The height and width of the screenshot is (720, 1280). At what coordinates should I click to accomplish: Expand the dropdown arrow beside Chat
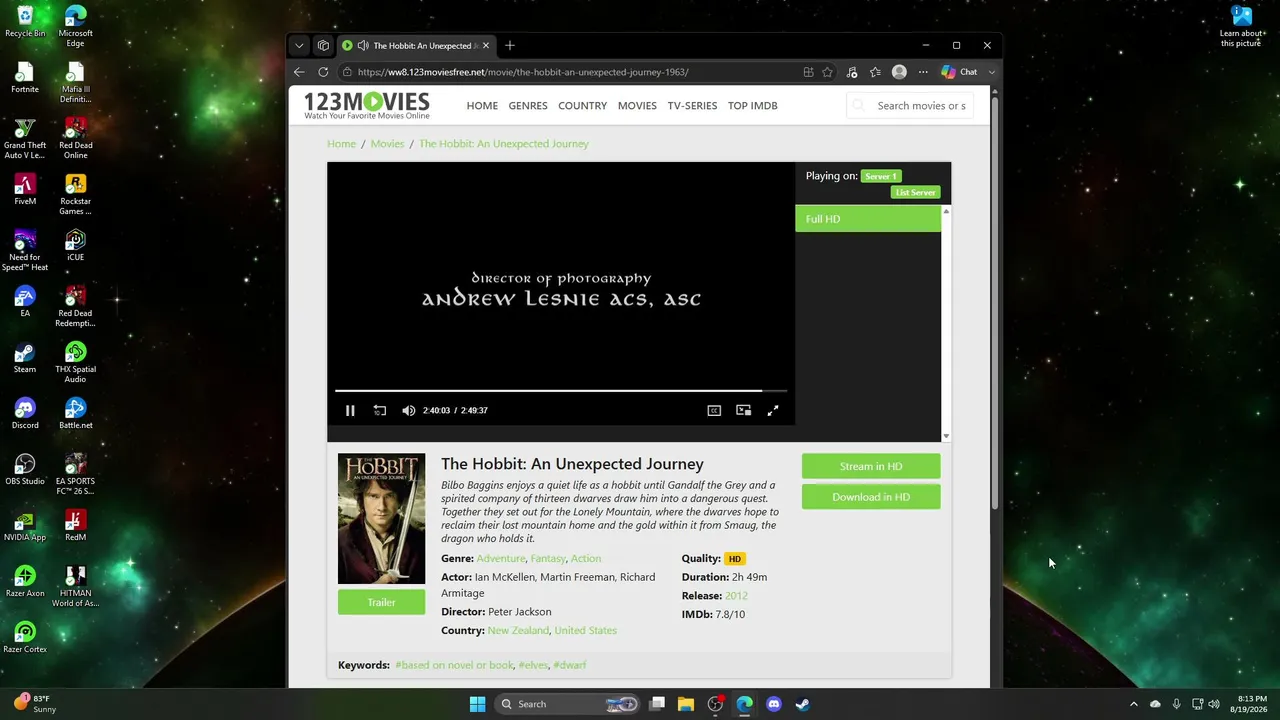991,72
